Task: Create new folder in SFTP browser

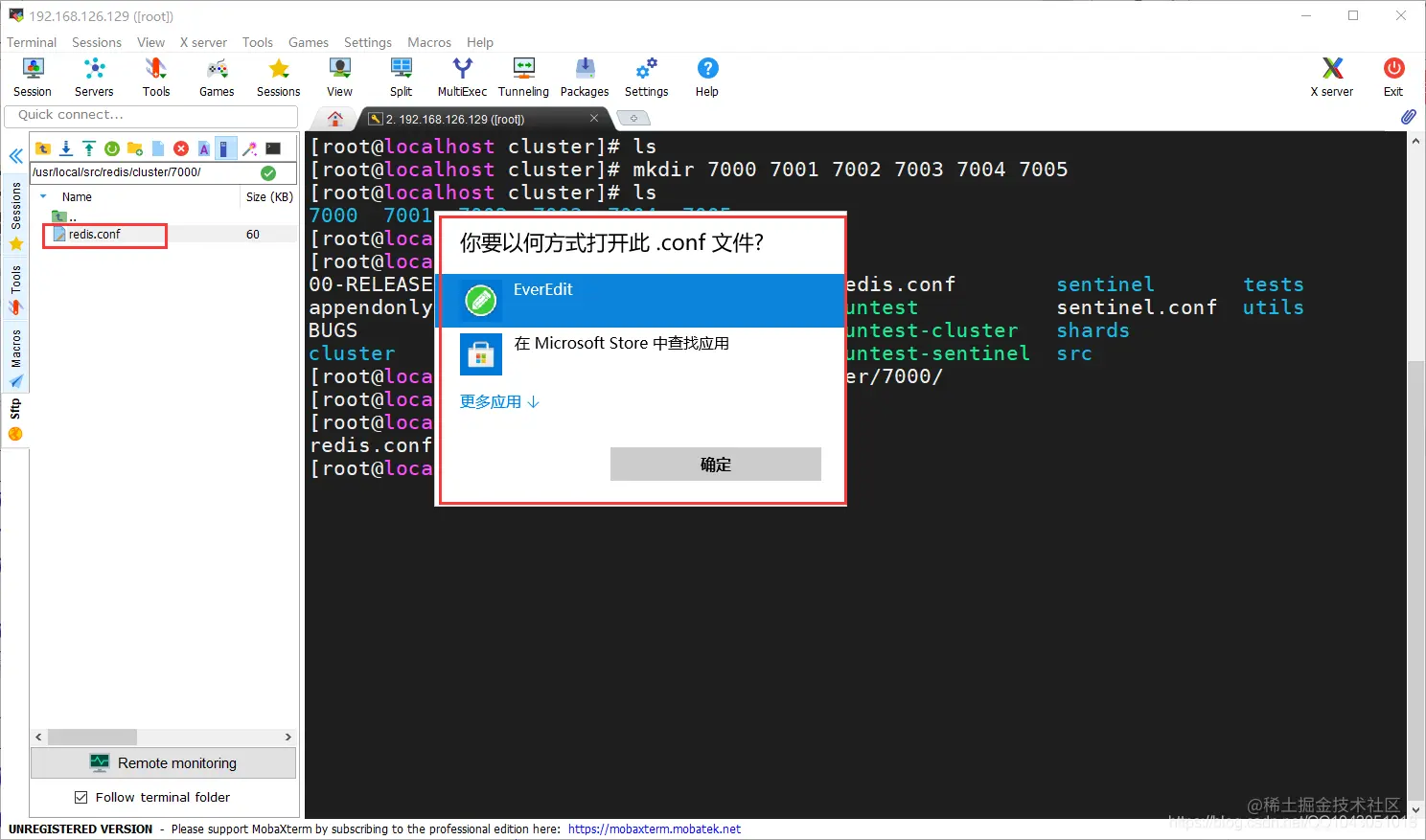Action: [x=135, y=148]
